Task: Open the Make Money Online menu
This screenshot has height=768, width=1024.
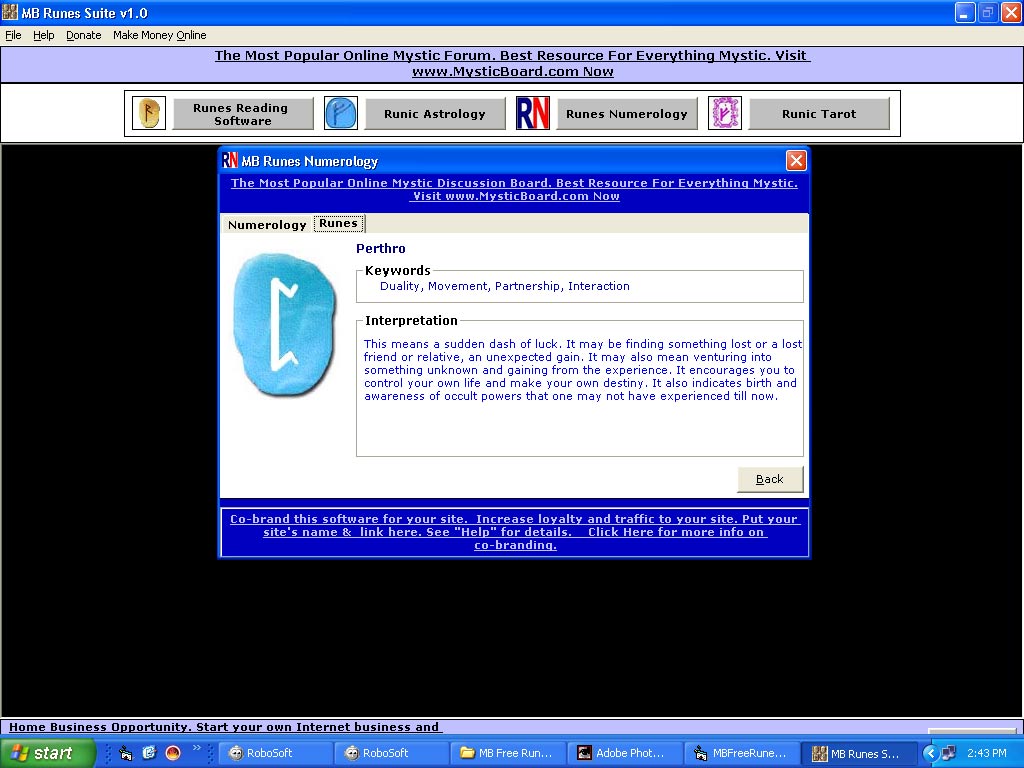Action: 159,35
